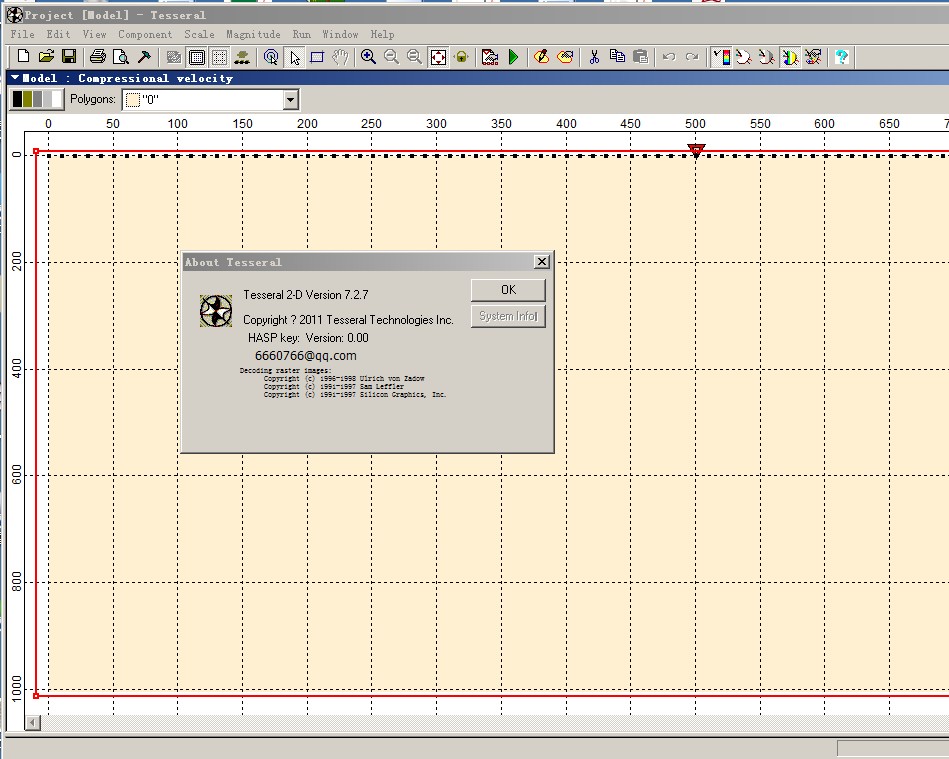Undo with the left curved arrow
This screenshot has height=759, width=949.
(x=669, y=57)
